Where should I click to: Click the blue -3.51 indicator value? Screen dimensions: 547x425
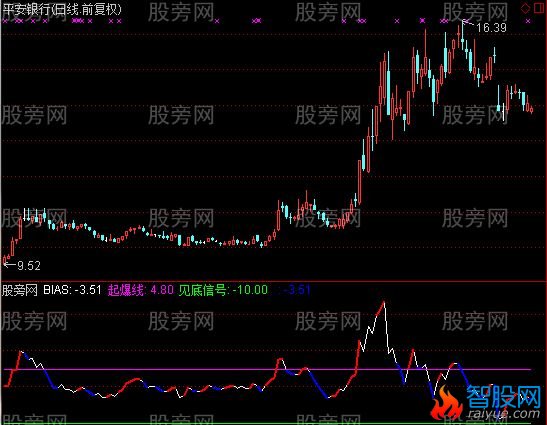296,290
